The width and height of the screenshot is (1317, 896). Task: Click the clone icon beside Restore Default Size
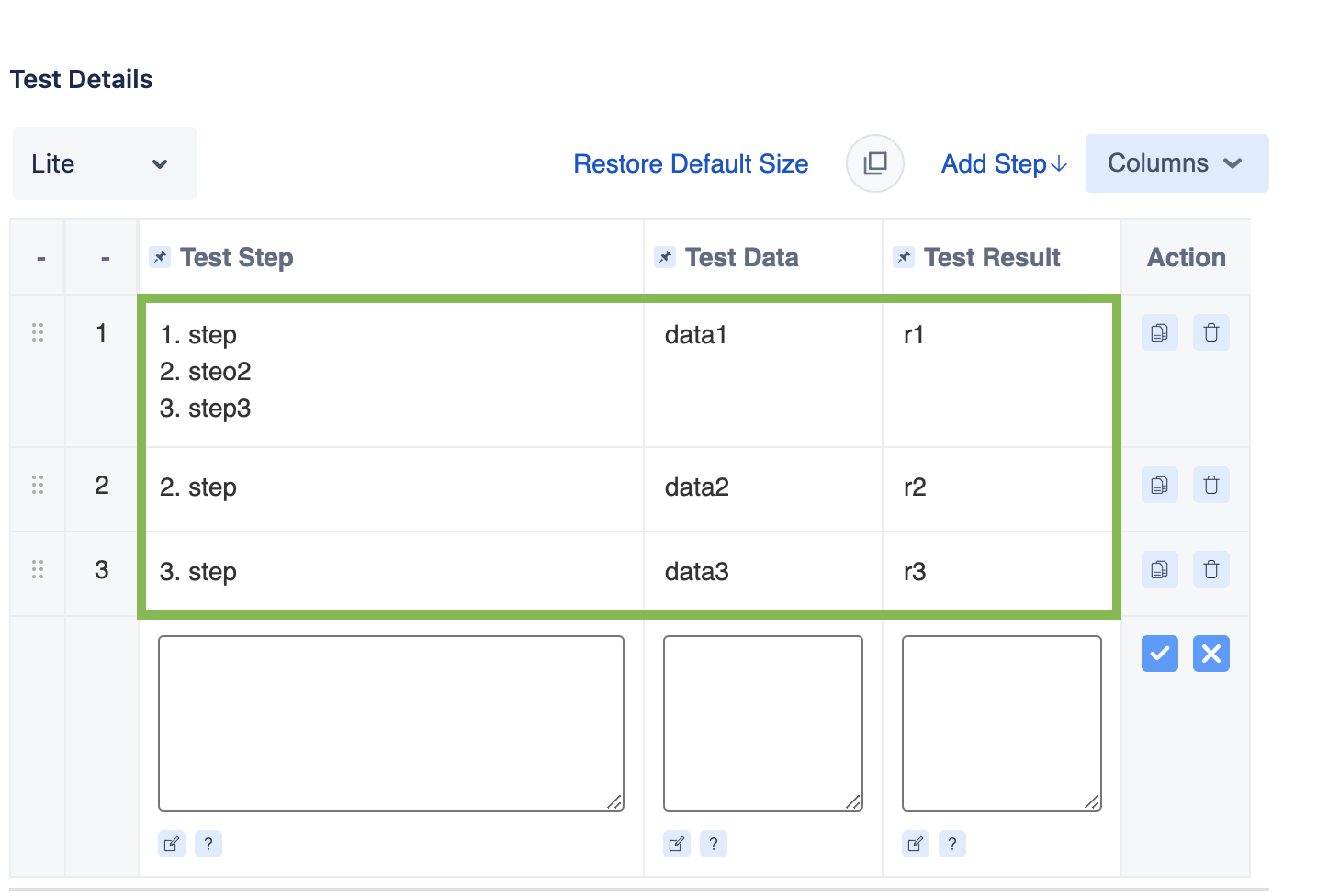874,163
